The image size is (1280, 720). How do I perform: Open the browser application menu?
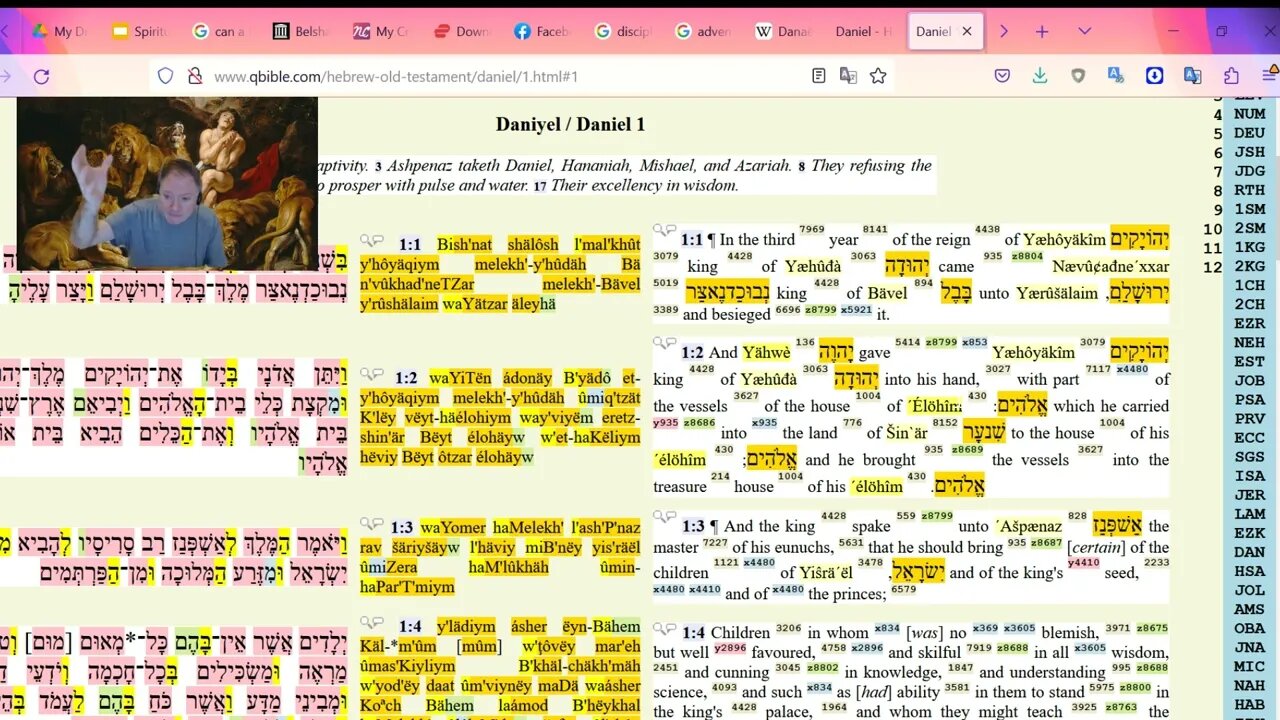click(x=1269, y=76)
